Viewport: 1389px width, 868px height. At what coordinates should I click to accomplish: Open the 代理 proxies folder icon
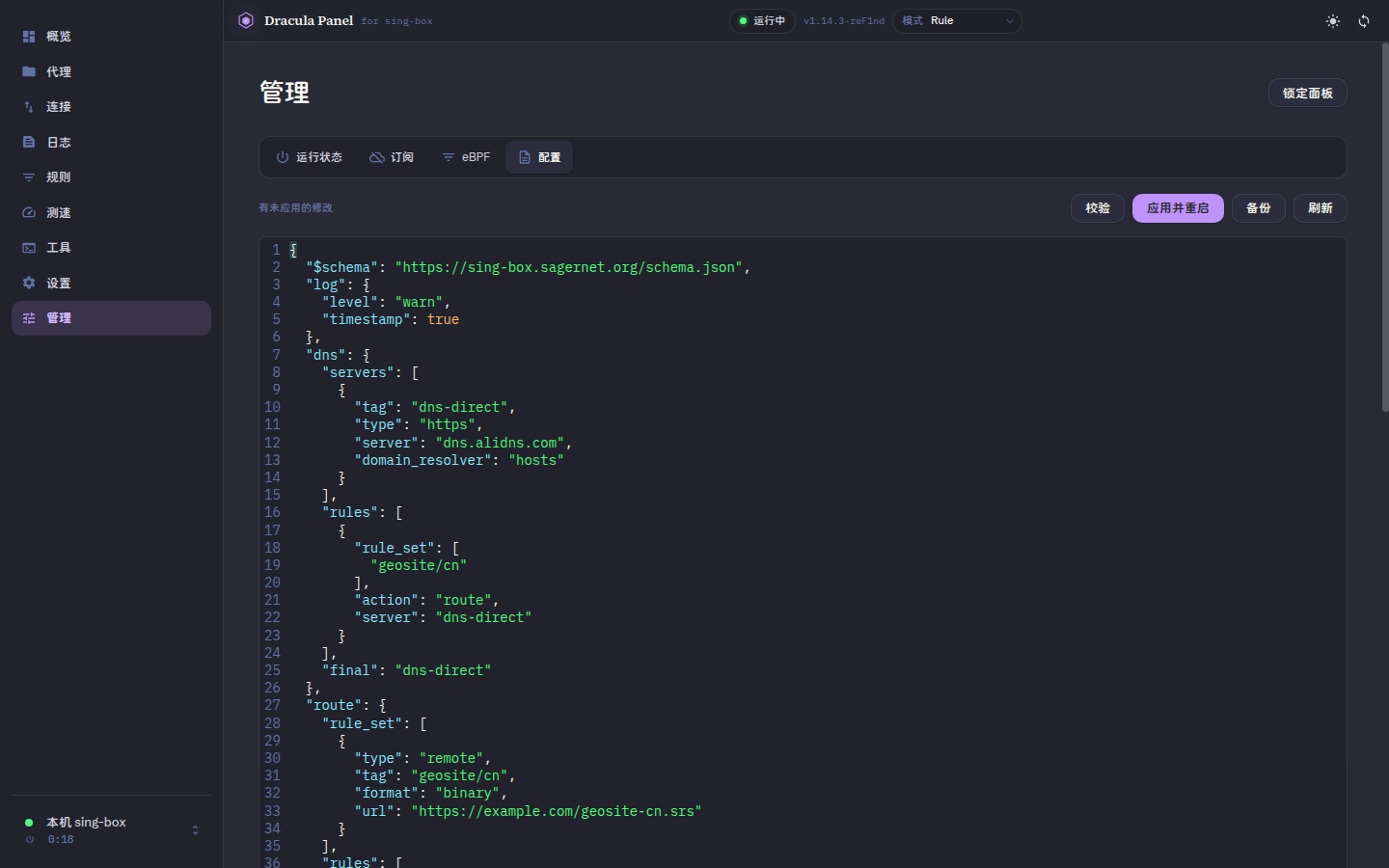tap(29, 71)
